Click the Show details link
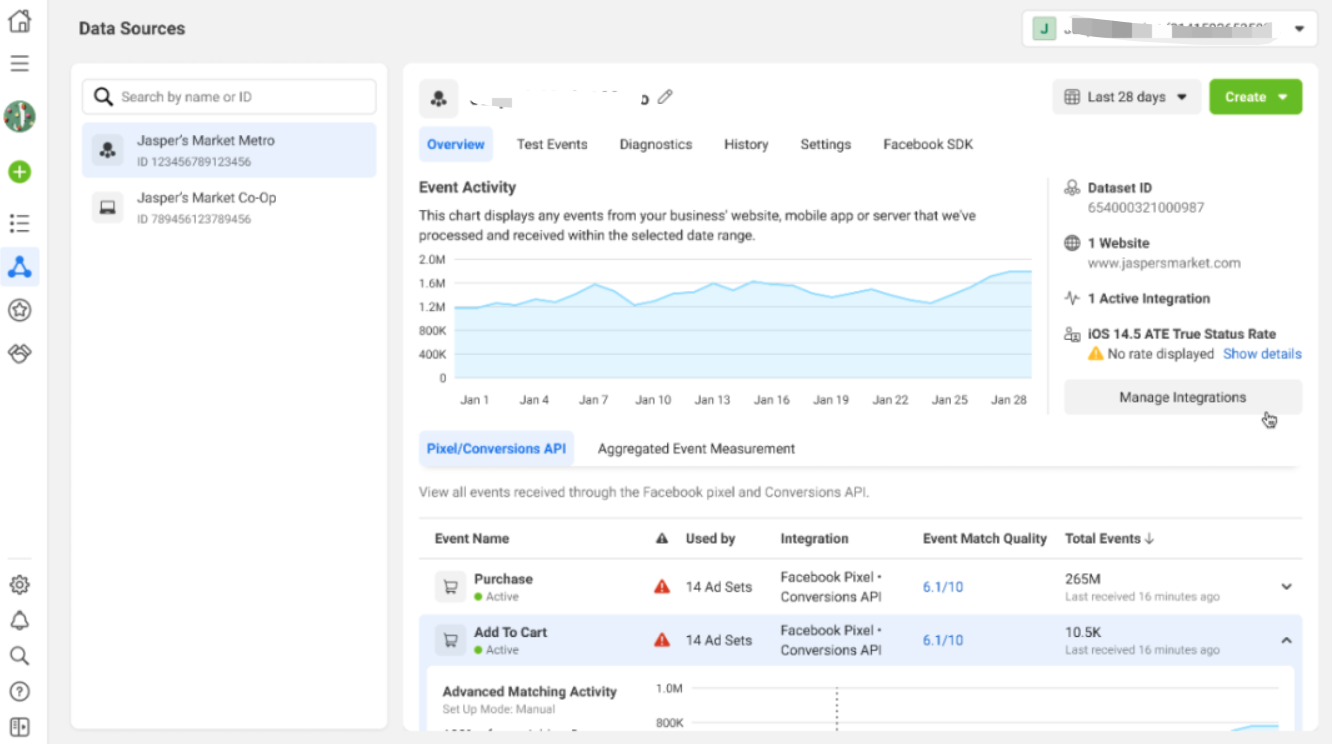Viewport: 1332px width, 744px height. (x=1262, y=354)
